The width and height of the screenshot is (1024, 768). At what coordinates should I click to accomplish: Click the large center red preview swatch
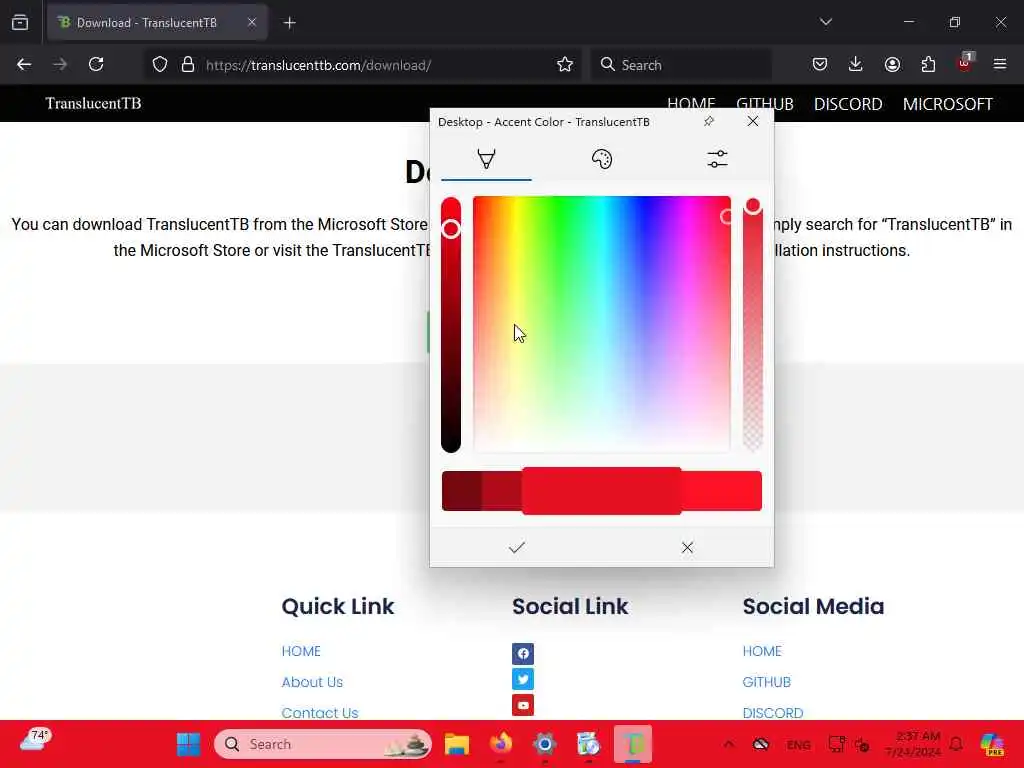click(601, 491)
